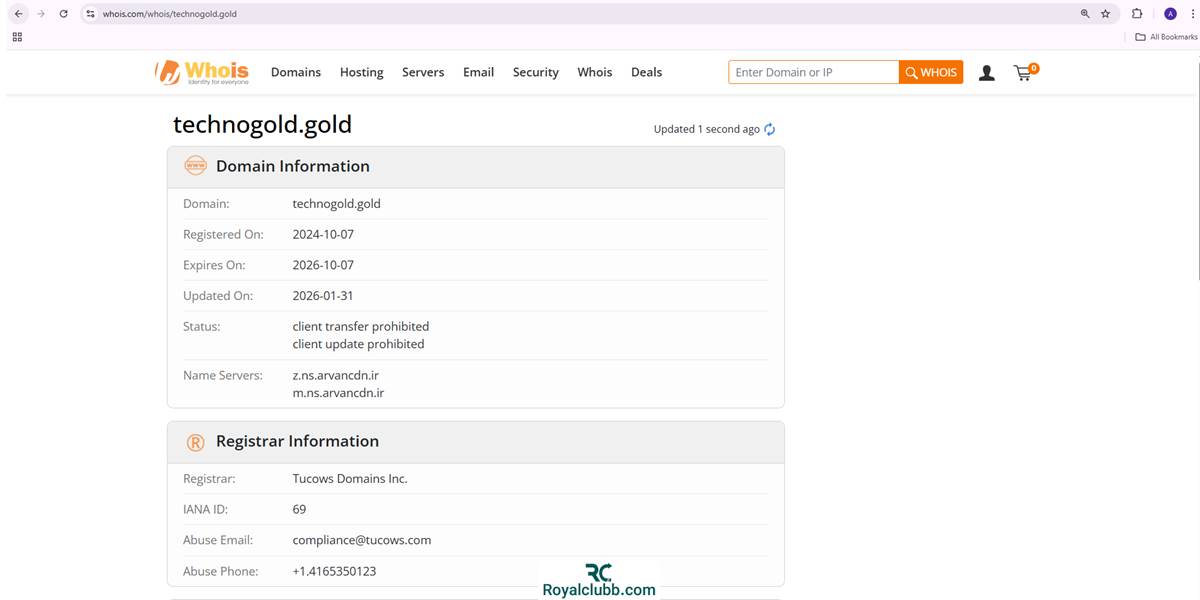Click the Enter Domain or IP search field
Screen dimensions: 1200x600
[813, 72]
